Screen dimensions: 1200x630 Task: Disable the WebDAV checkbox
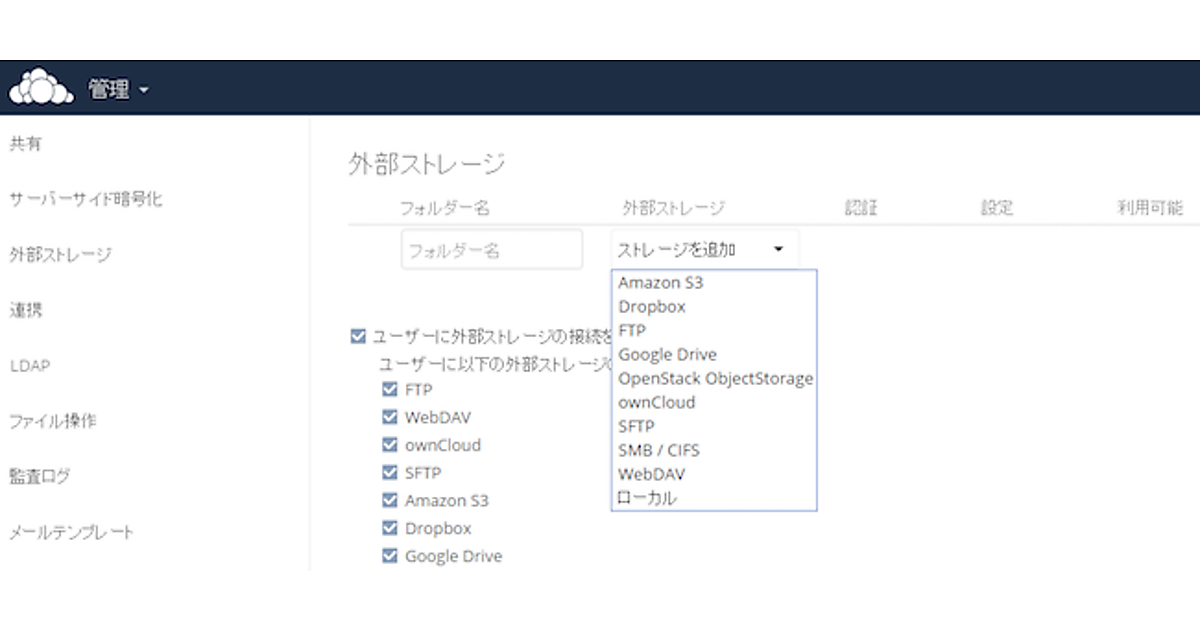point(390,417)
